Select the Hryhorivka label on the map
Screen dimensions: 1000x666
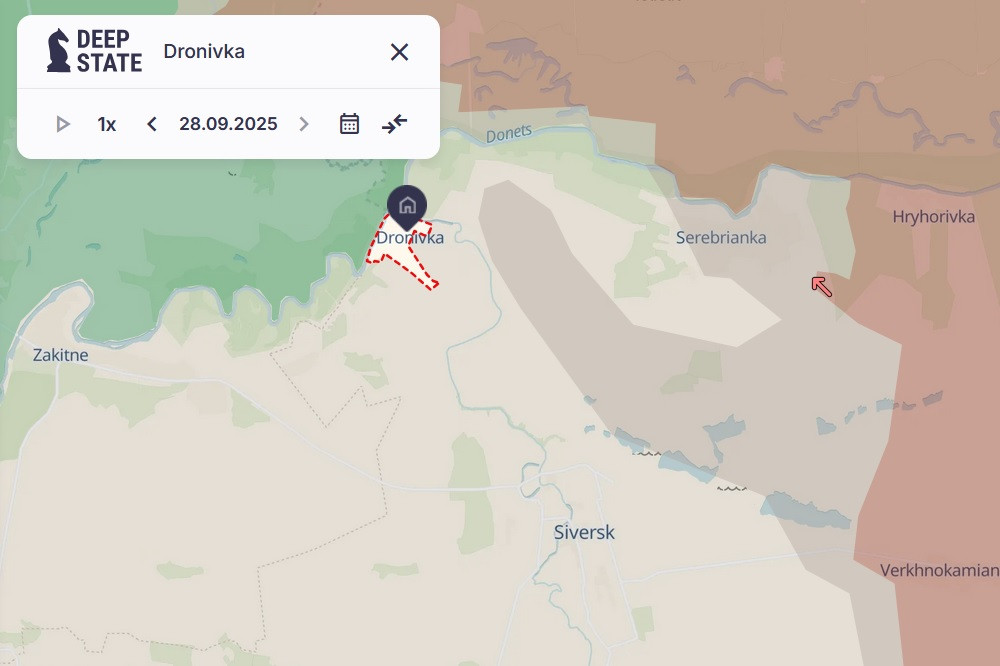tap(934, 217)
